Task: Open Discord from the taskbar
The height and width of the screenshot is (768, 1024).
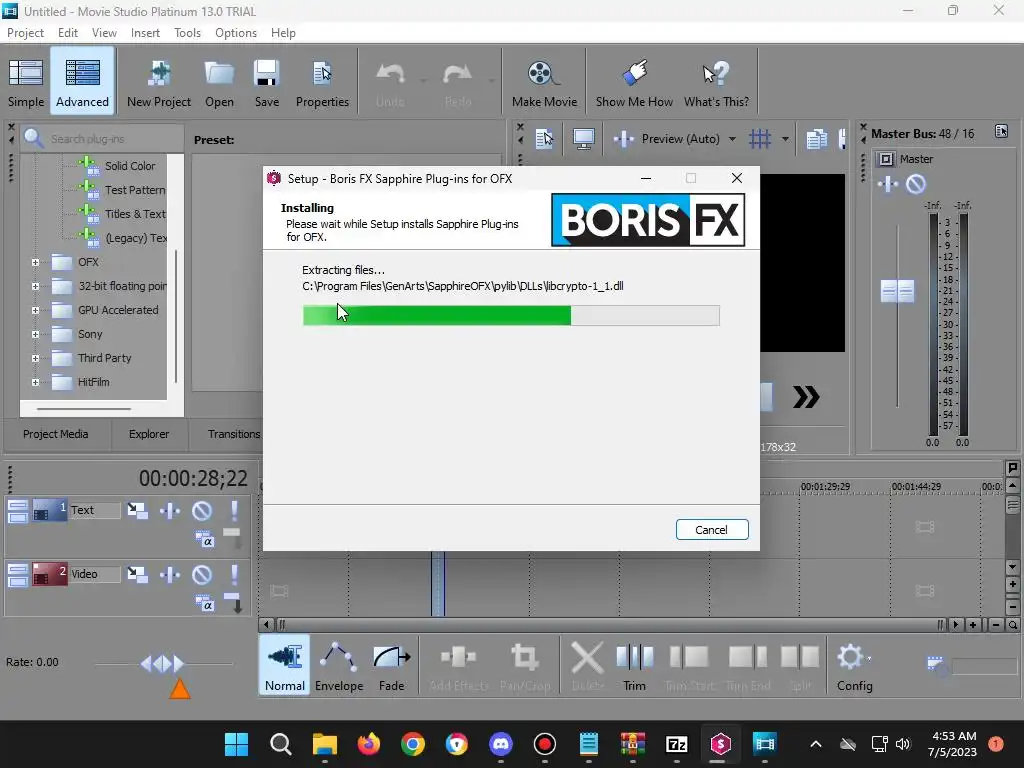Action: [x=501, y=744]
